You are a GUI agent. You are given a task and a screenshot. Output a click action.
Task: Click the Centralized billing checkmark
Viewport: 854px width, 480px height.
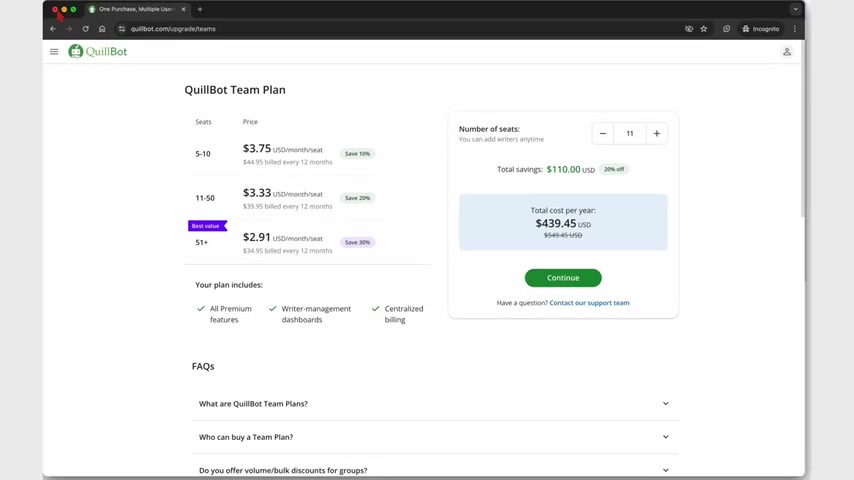[x=376, y=308]
